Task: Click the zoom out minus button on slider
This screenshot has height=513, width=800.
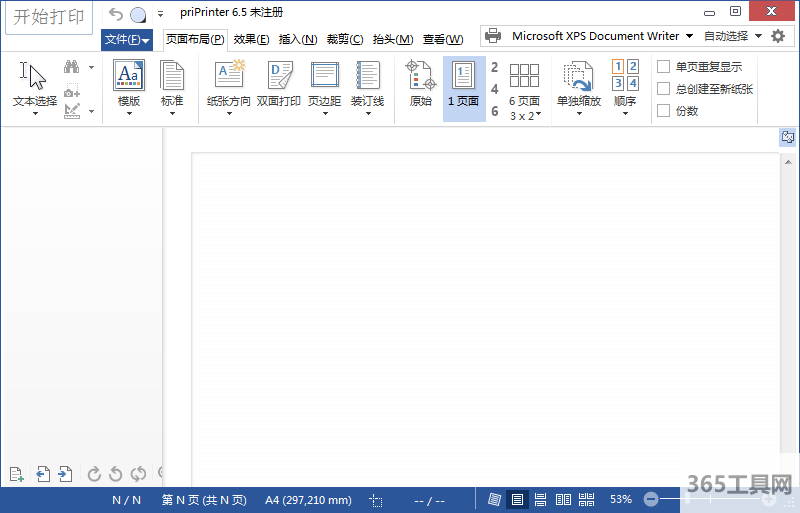Action: pyautogui.click(x=651, y=499)
